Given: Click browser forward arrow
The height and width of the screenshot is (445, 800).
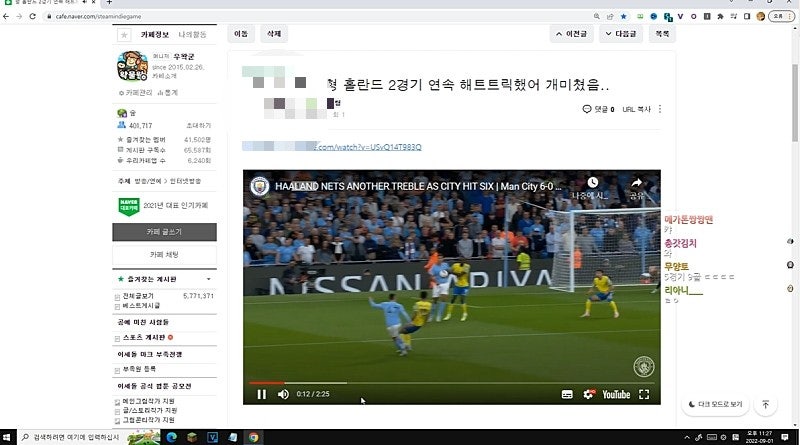Looking at the screenshot, I should (x=19, y=16).
